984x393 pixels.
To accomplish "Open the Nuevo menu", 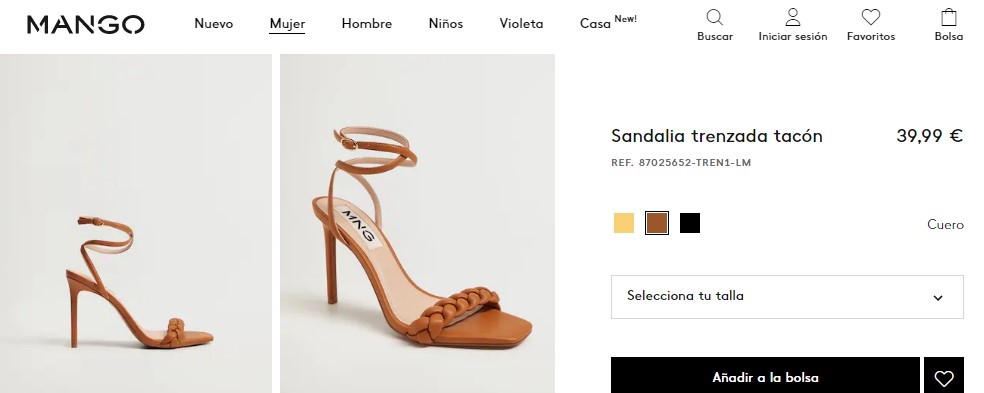I will [x=213, y=24].
